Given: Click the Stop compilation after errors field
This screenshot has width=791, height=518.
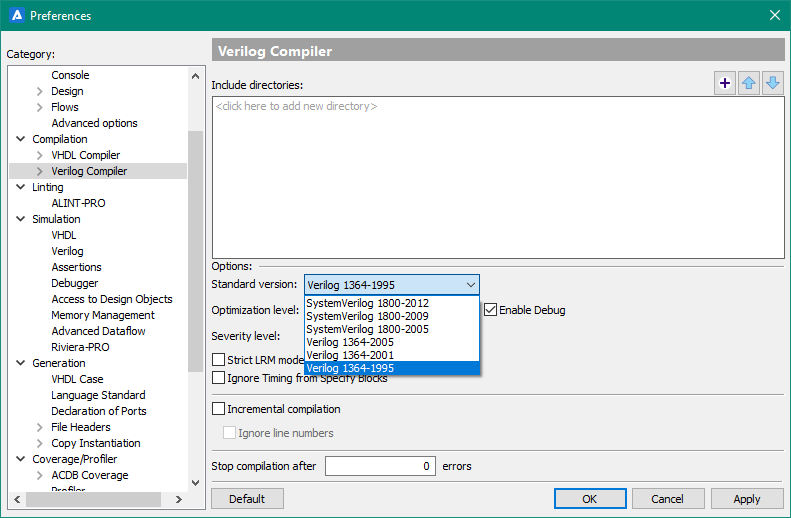Looking at the screenshot, I should click(380, 466).
